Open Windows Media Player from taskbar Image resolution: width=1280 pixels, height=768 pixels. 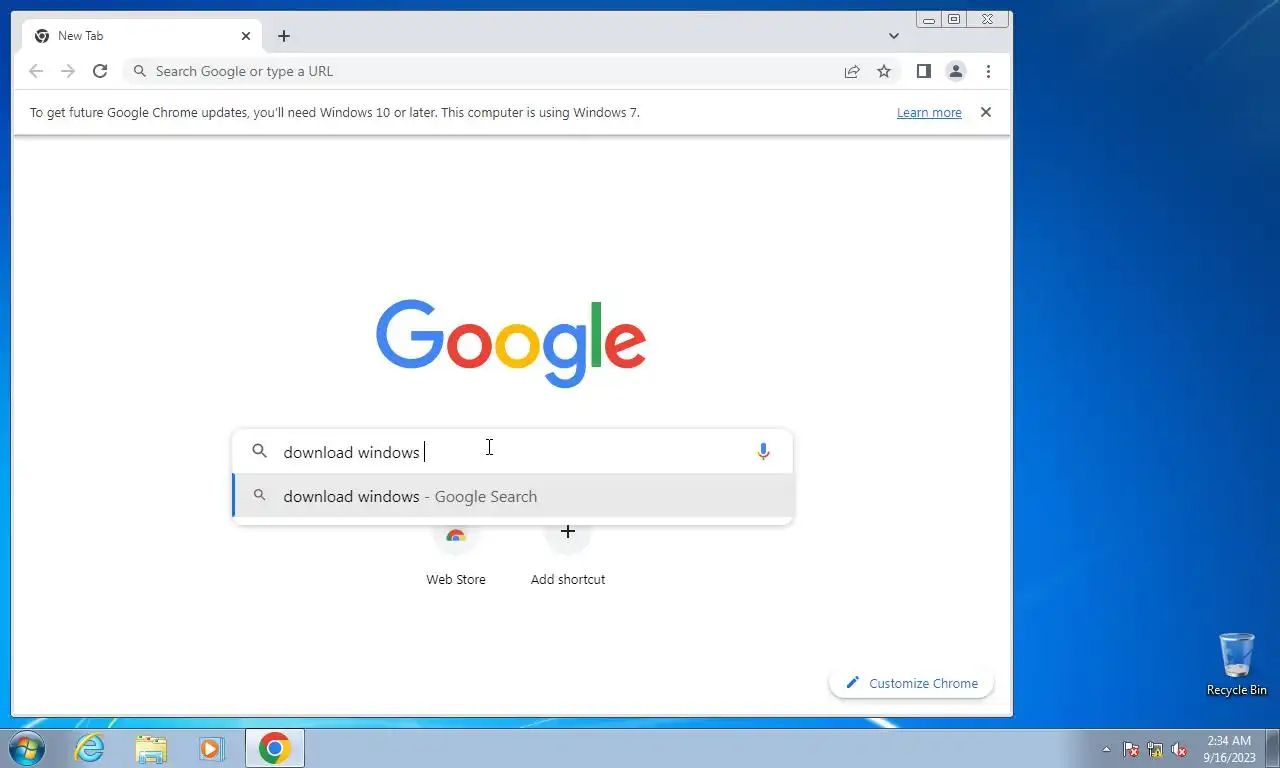tap(211, 748)
